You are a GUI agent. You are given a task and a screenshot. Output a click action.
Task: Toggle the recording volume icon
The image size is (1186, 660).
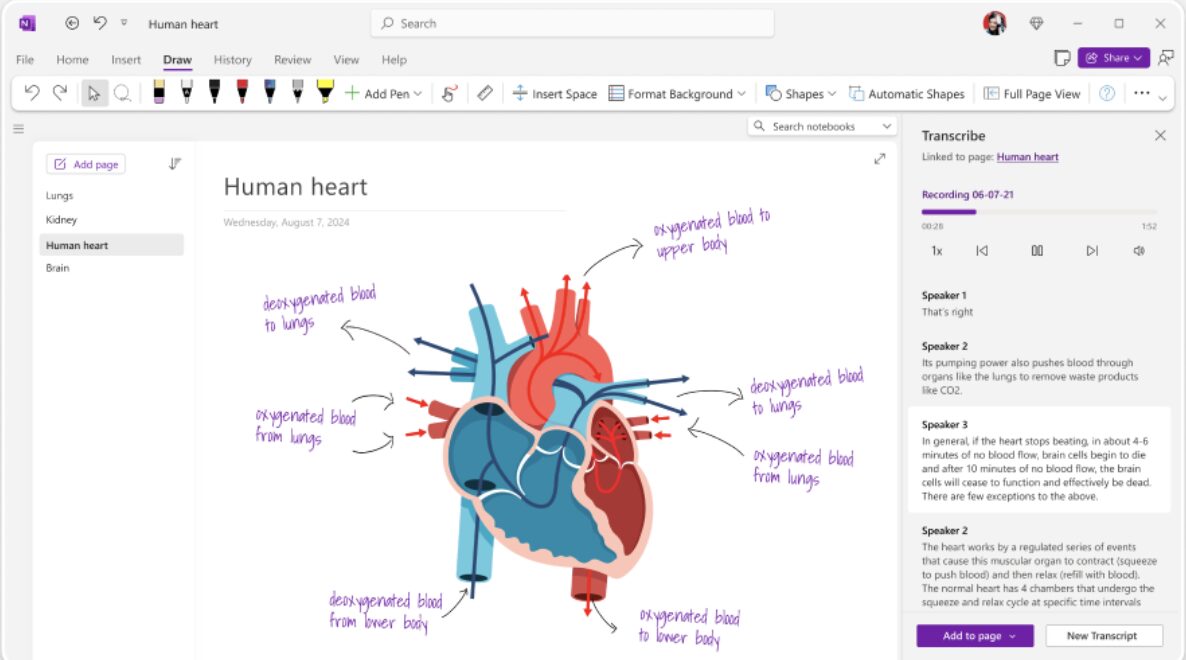click(x=1139, y=251)
